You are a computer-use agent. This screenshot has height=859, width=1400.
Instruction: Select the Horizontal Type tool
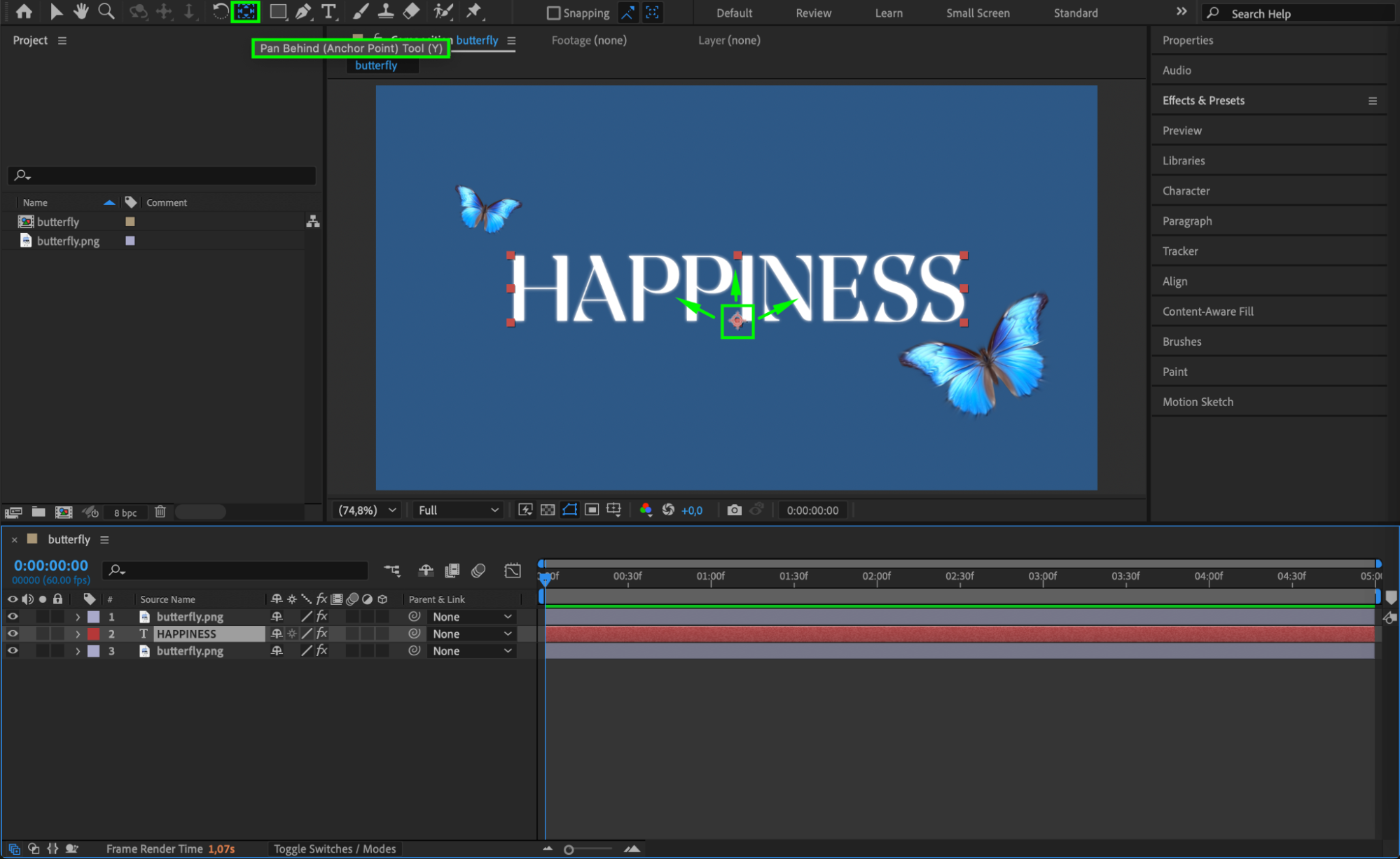click(x=328, y=12)
